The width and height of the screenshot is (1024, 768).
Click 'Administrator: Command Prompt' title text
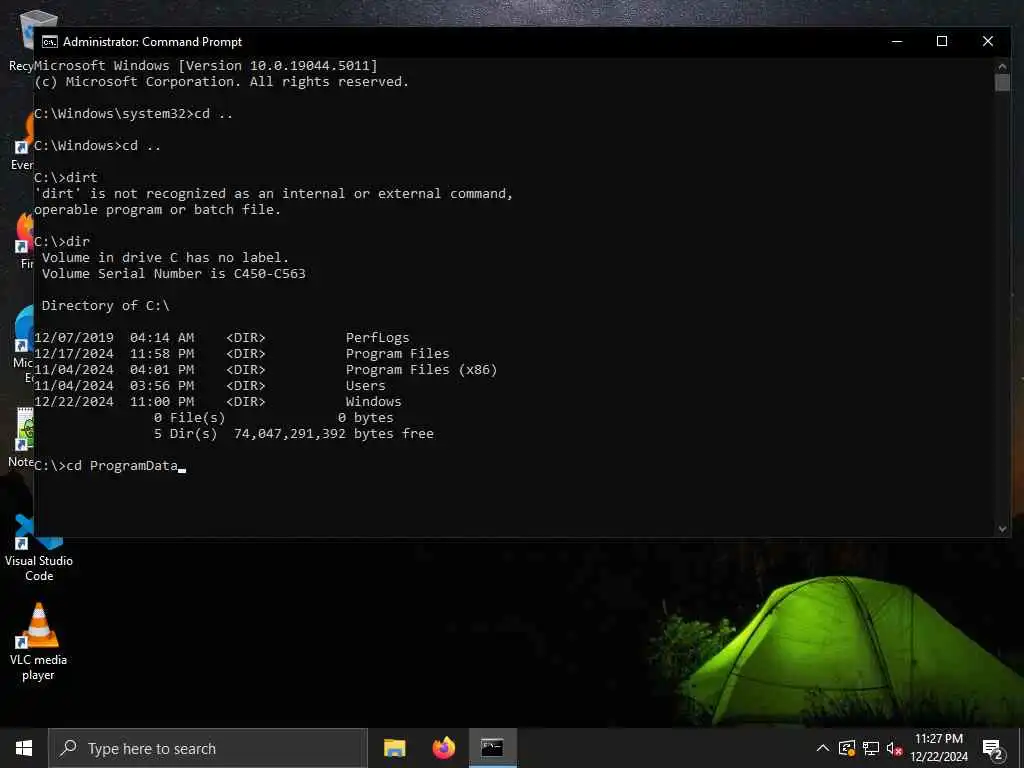[x=152, y=42]
